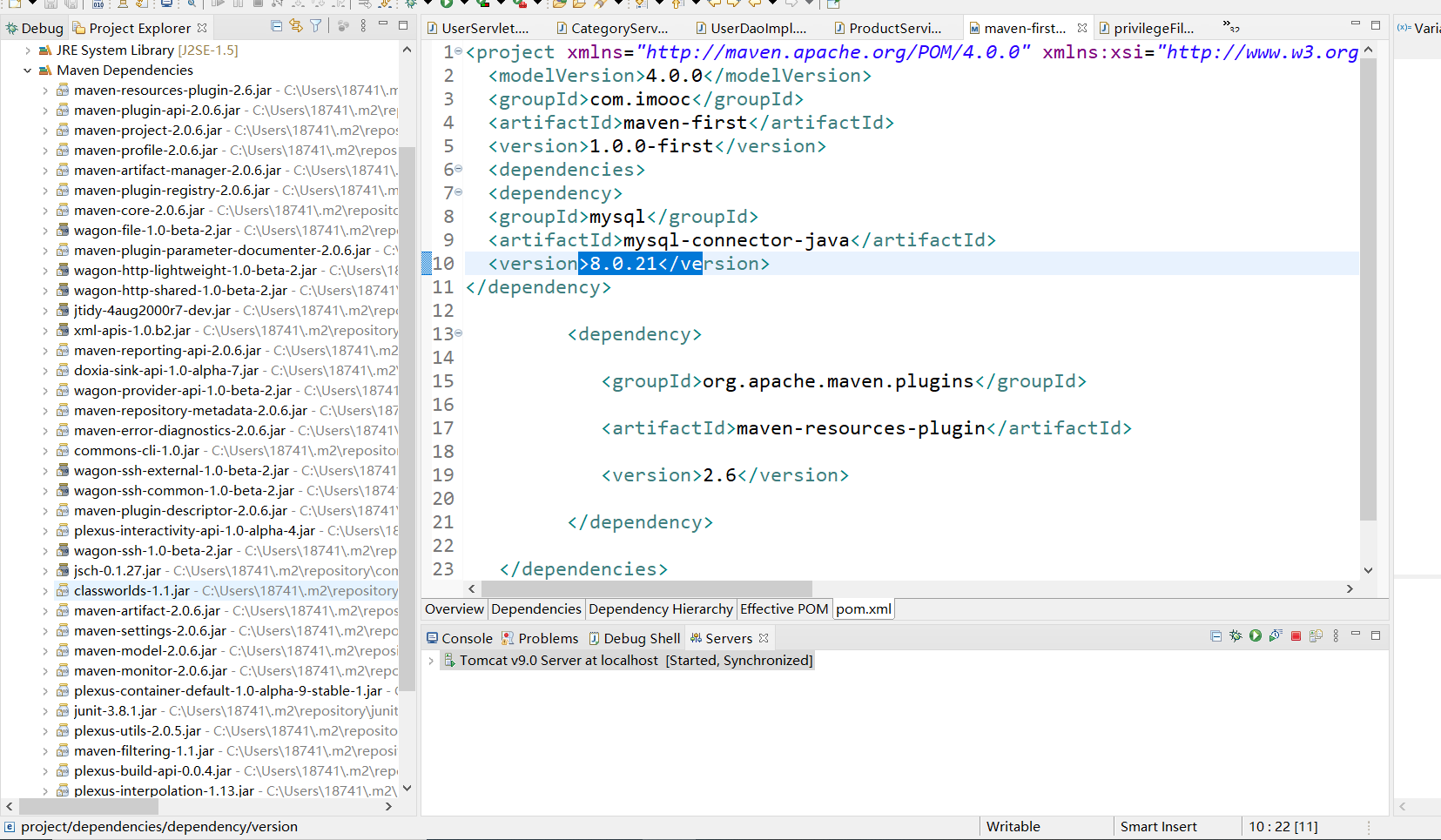The width and height of the screenshot is (1441, 840).
Task: Click cursor position 10 : 22 status
Action: (x=1283, y=827)
